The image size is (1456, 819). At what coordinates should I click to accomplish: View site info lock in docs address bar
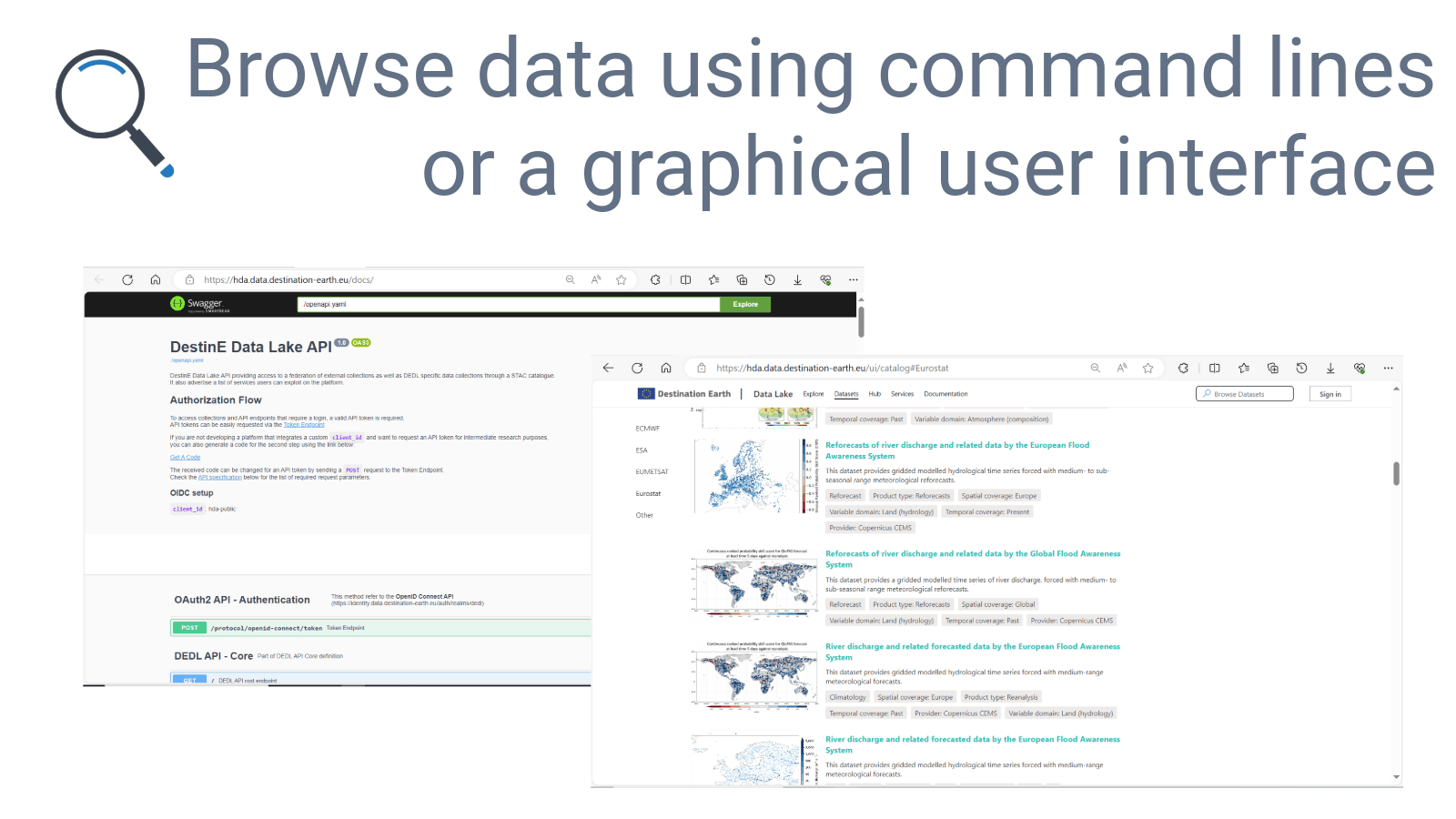tap(189, 280)
